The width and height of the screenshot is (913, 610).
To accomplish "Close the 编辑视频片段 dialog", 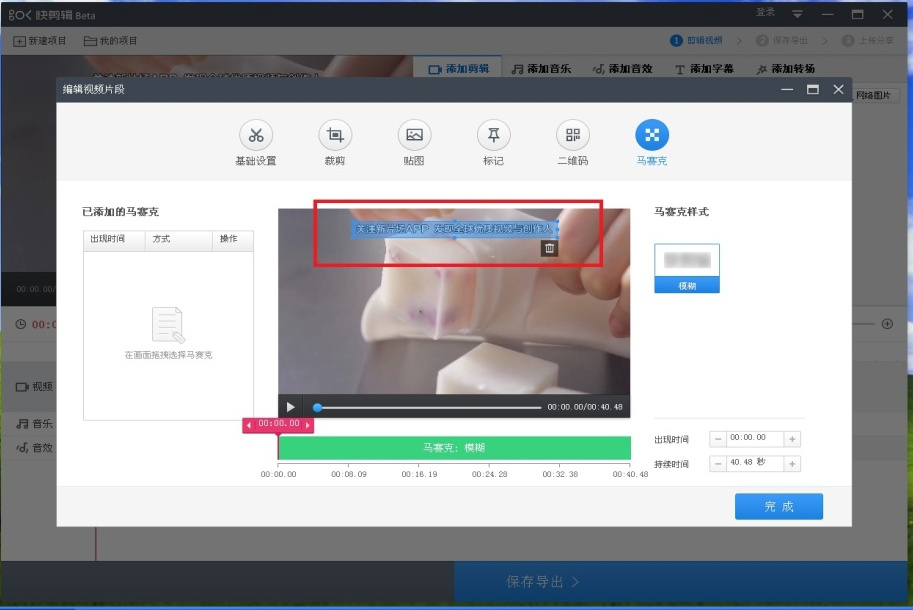I will 838,89.
